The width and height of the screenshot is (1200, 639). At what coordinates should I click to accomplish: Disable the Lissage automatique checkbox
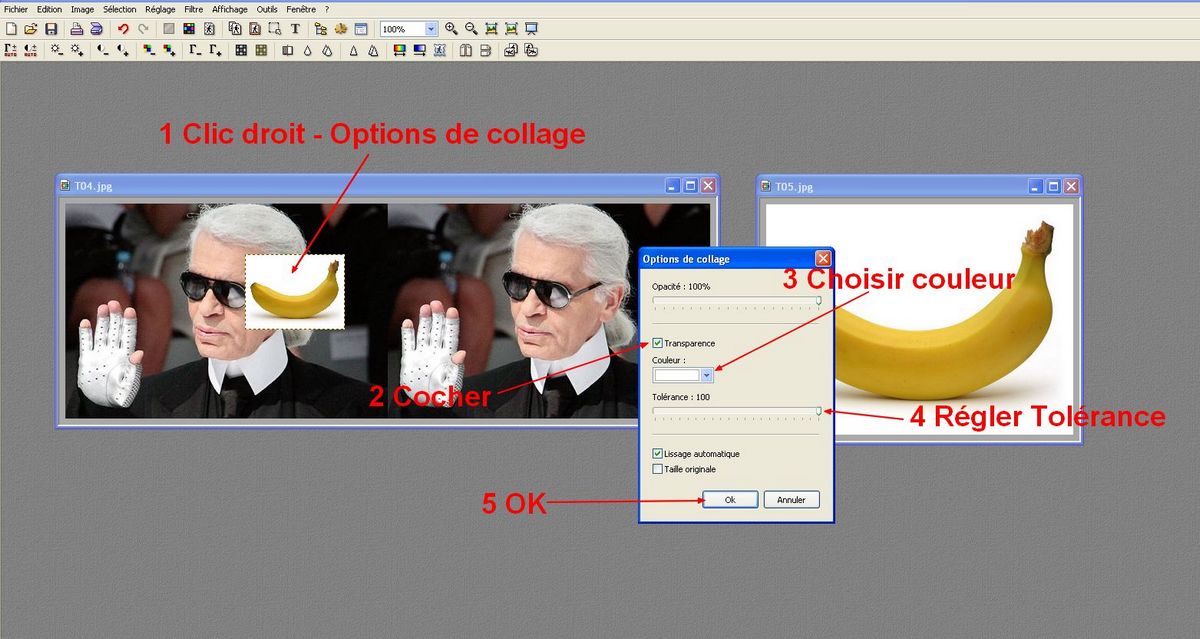tap(657, 454)
